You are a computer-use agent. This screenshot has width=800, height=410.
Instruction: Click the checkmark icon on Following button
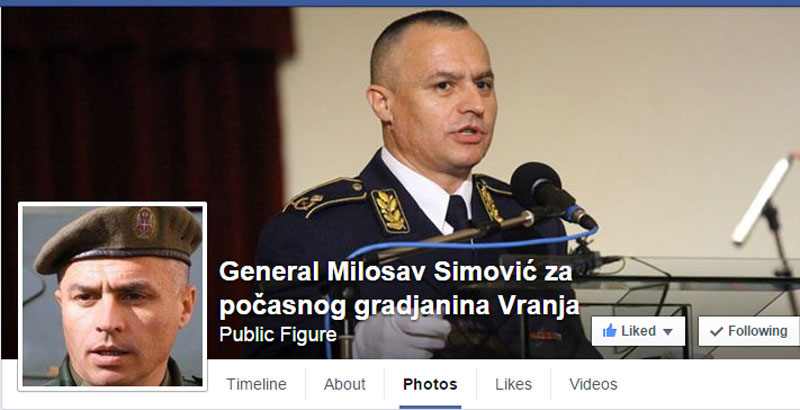point(716,331)
